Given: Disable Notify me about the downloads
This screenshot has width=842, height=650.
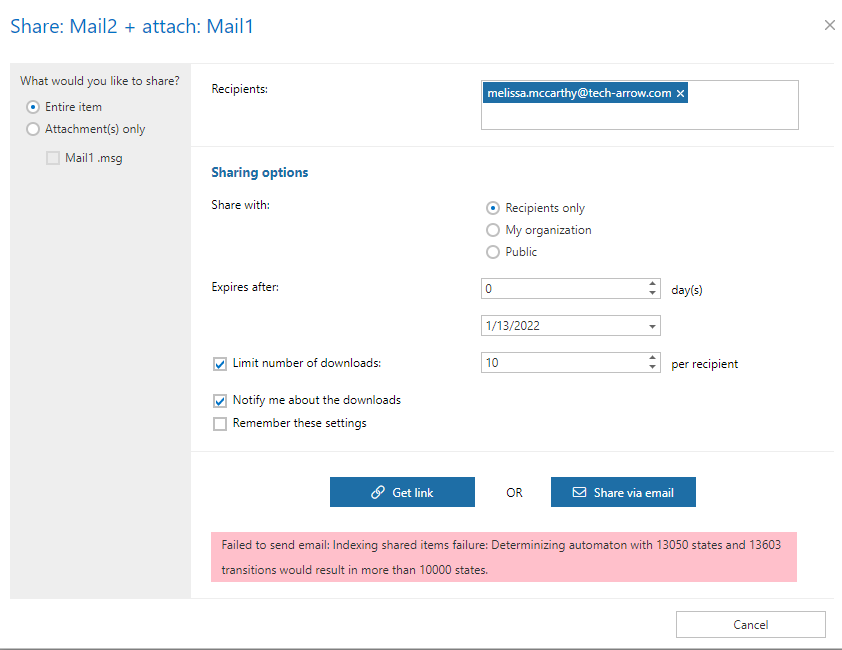Looking at the screenshot, I should click(x=220, y=400).
